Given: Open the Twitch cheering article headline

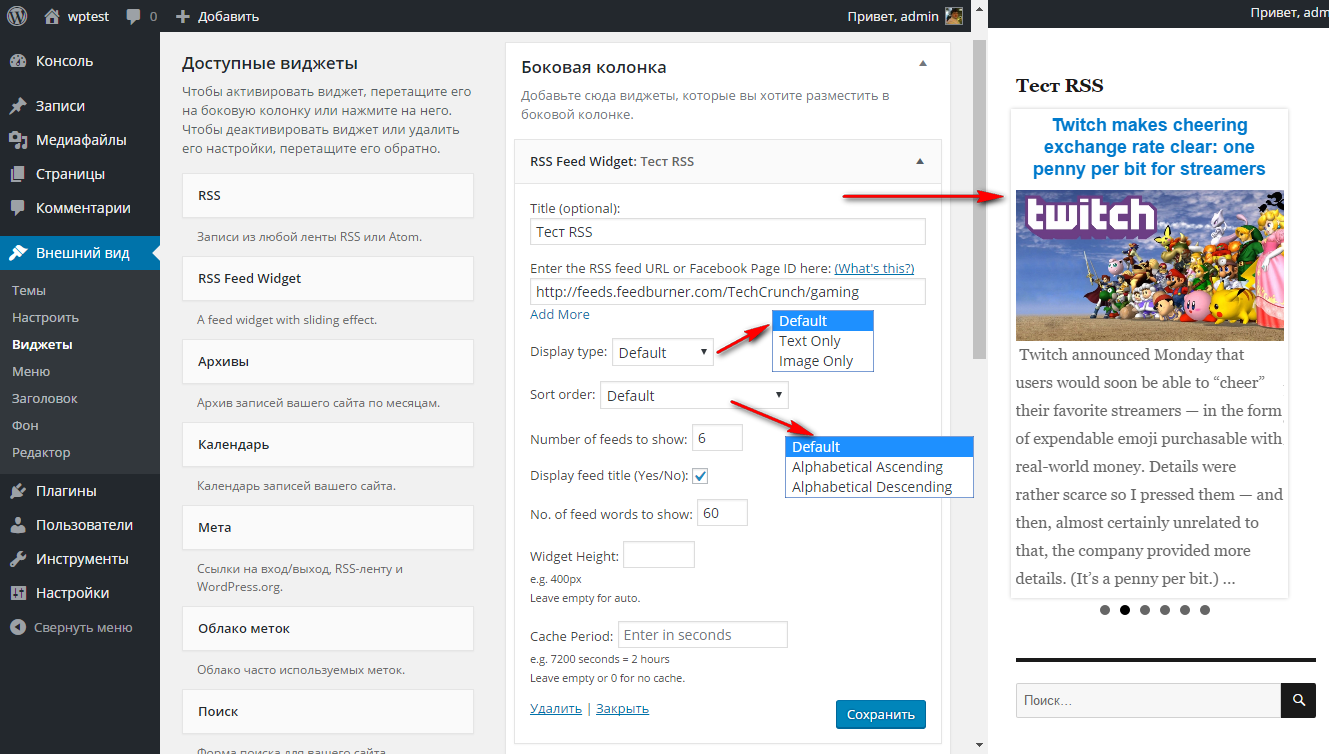Looking at the screenshot, I should (1149, 147).
